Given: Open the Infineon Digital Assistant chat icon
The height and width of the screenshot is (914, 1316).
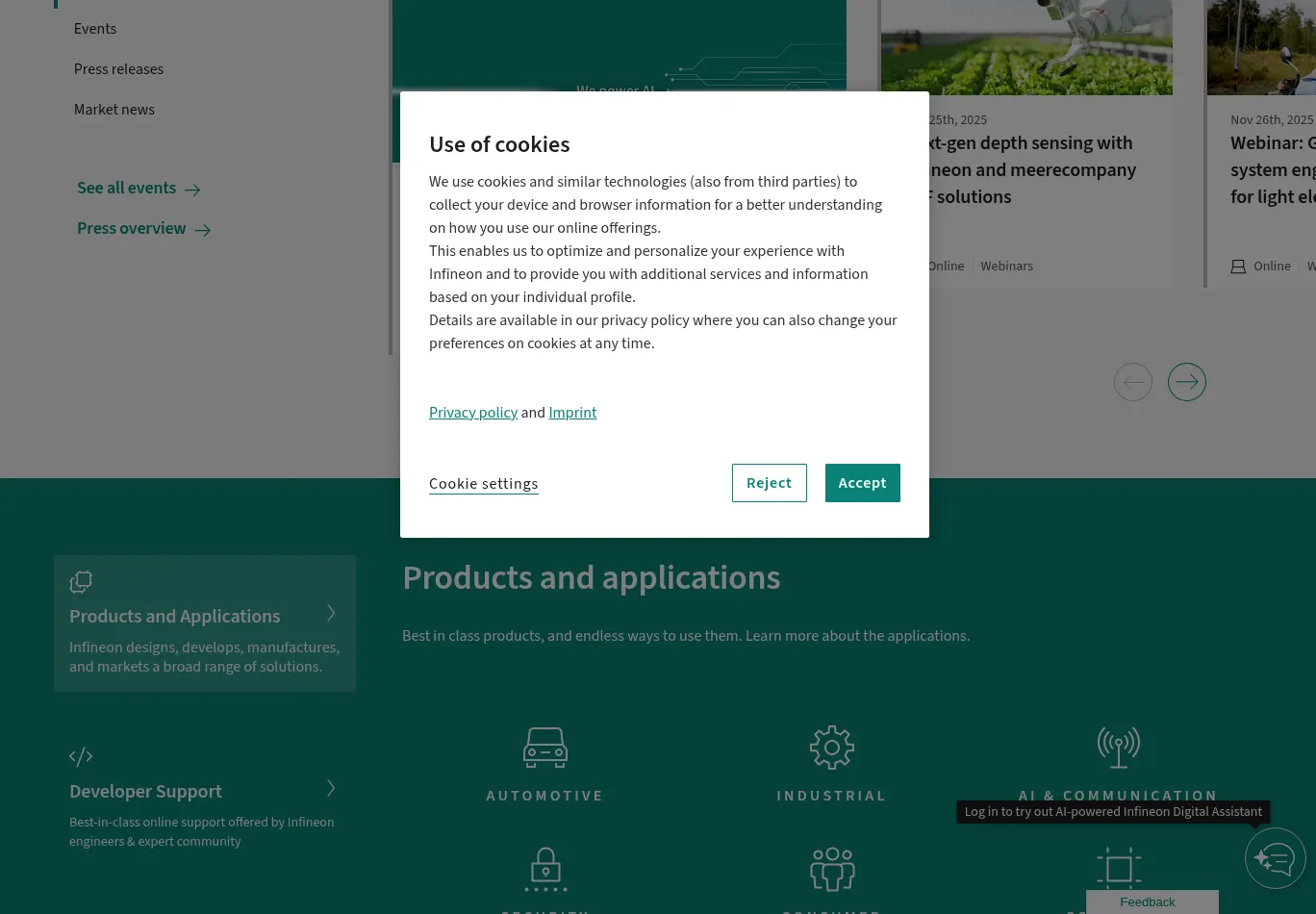Looking at the screenshot, I should tap(1275, 857).
